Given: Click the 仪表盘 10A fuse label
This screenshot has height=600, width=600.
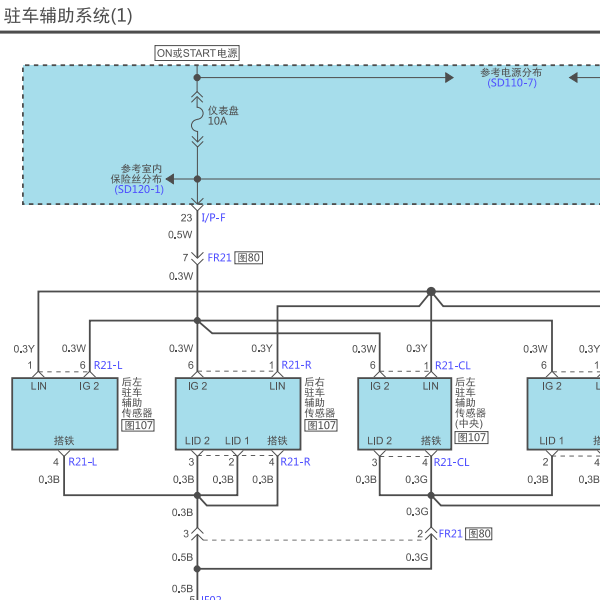Looking at the screenshot, I should point(223,116).
